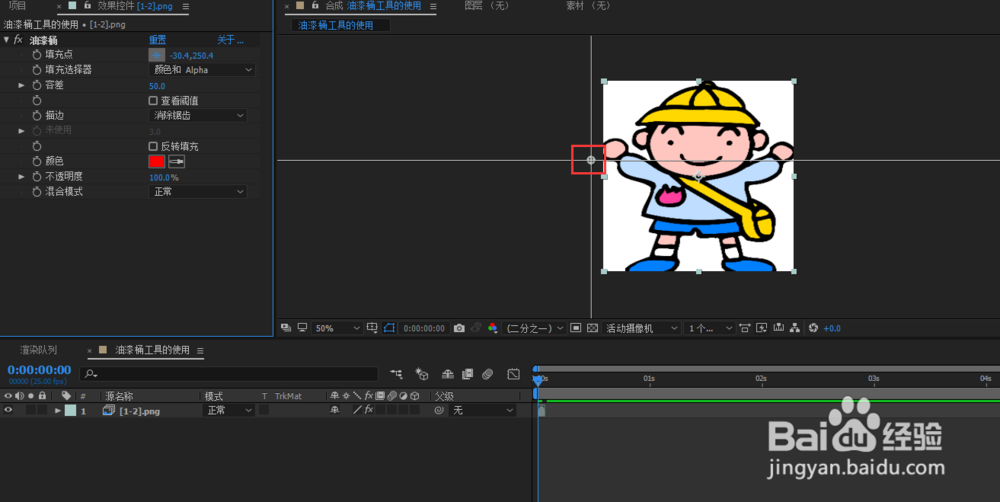Click 填充点 value -30.4,250.4
Viewport: 1000px width, 502px height.
pyautogui.click(x=191, y=55)
